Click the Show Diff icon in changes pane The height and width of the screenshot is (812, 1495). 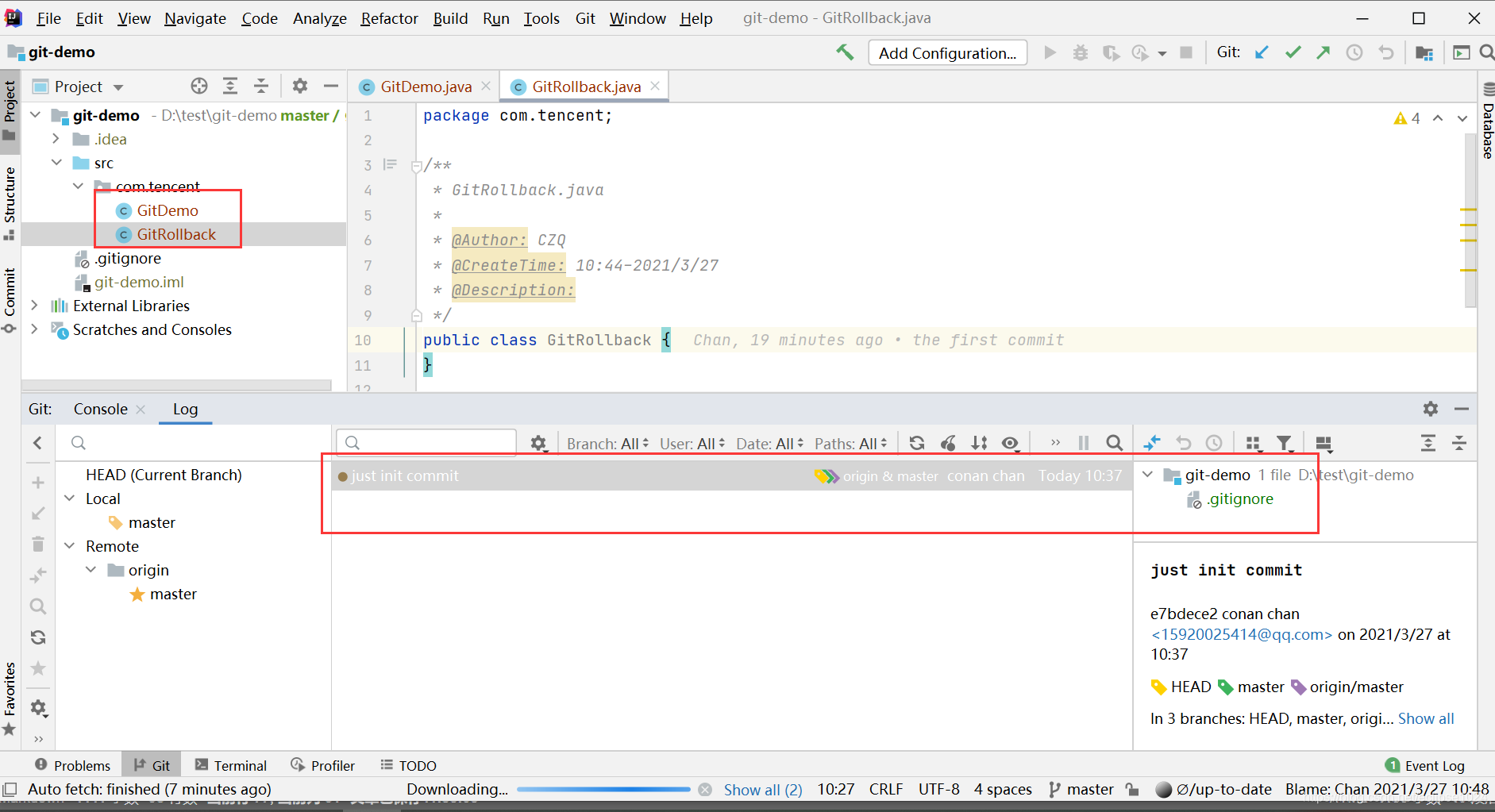[x=1152, y=443]
